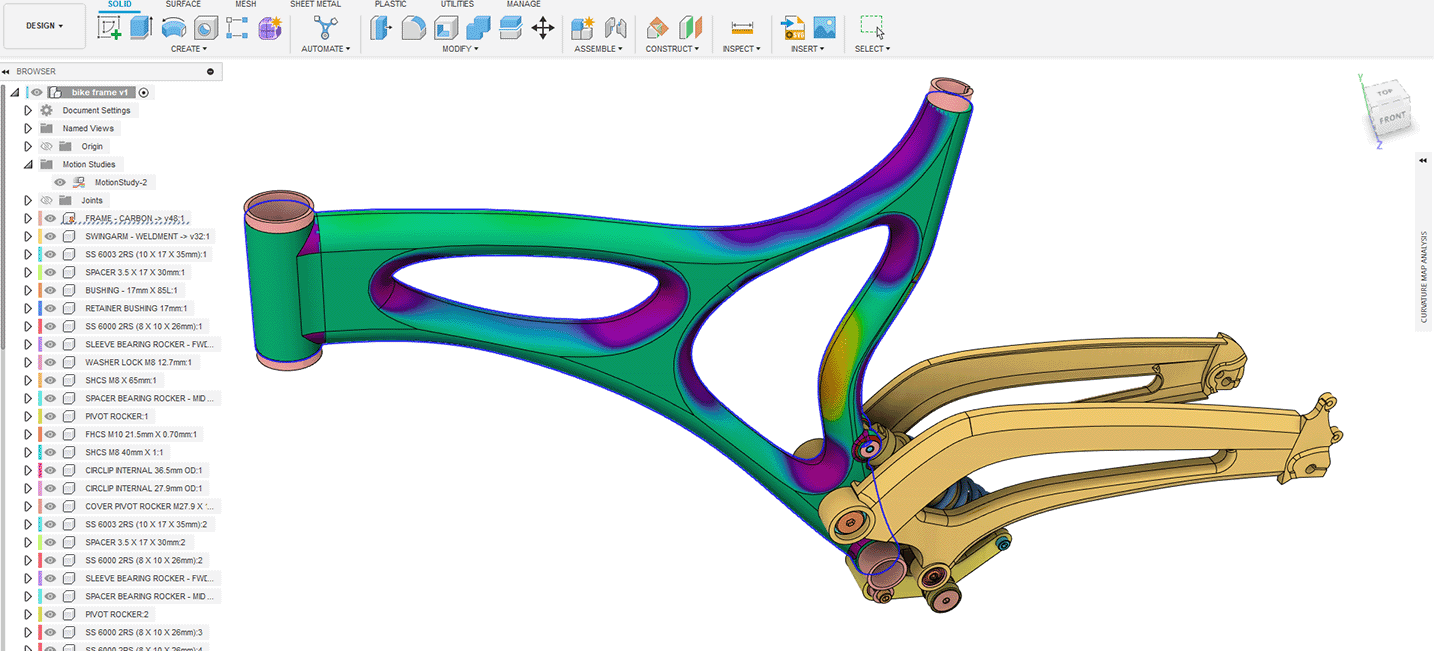The width and height of the screenshot is (1434, 651).
Task: Open the Measure tool under Inspect
Action: click(x=742, y=27)
